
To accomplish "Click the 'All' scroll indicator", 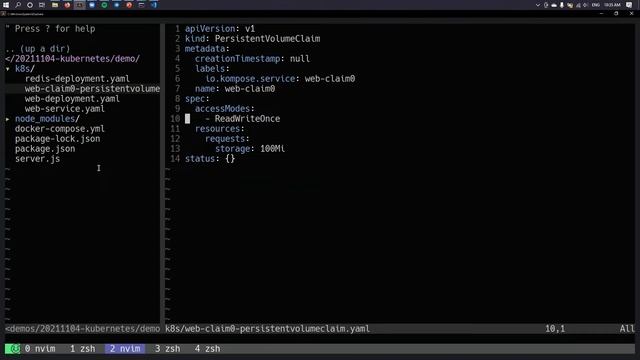I will 627,329.
